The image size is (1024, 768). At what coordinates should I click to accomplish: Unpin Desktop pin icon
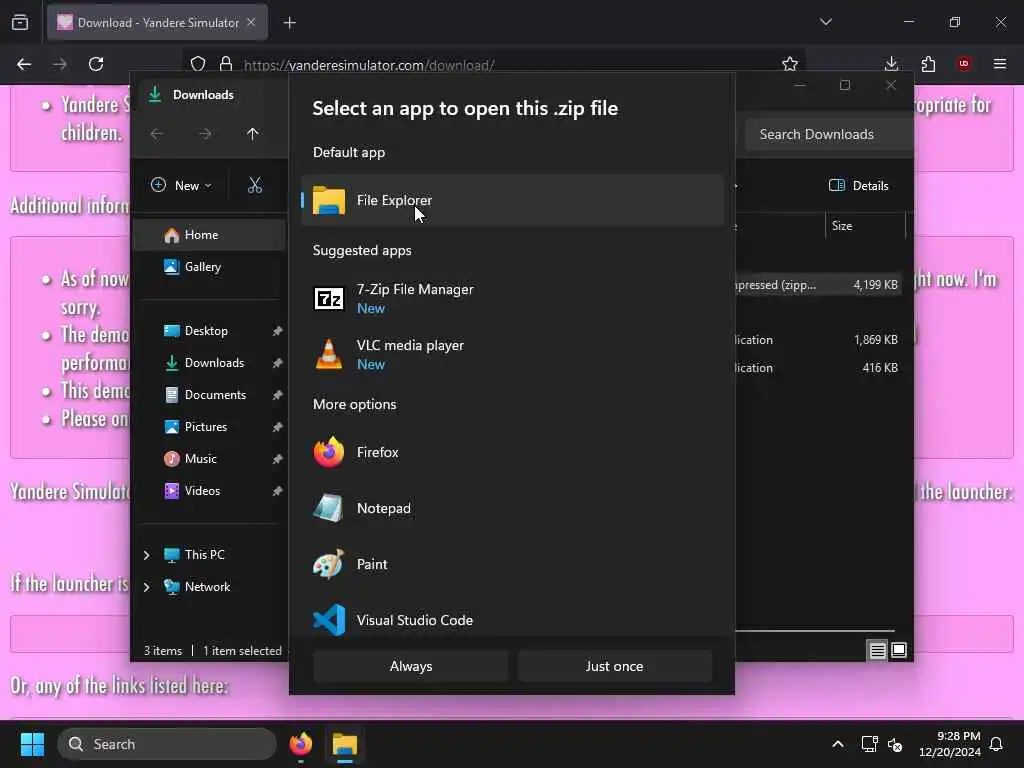pos(277,331)
